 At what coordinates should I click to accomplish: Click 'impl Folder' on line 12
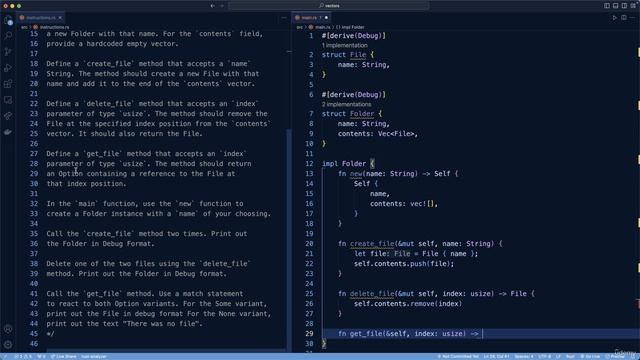[x=344, y=164]
